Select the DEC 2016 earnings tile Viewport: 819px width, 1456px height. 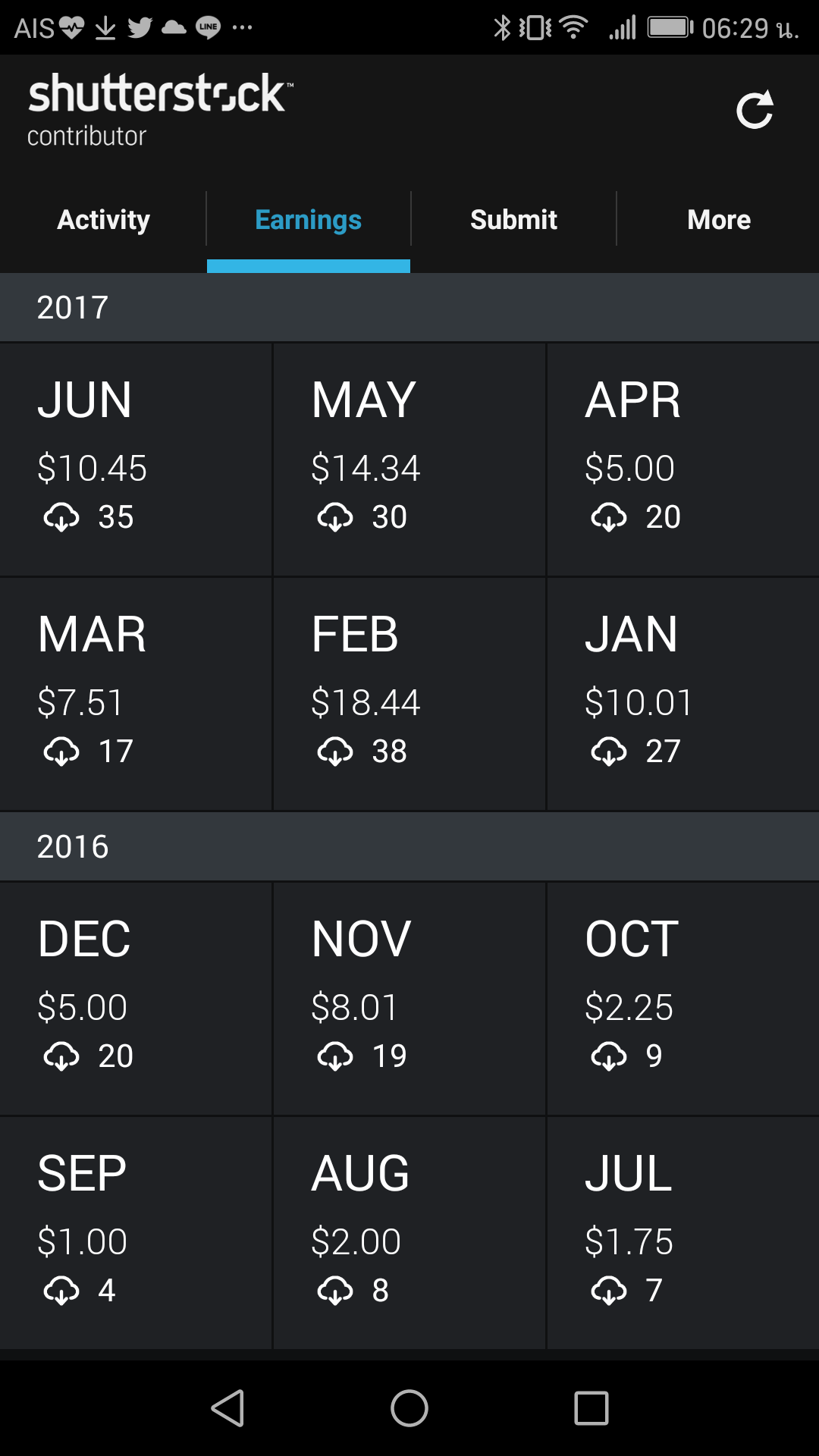point(136,998)
